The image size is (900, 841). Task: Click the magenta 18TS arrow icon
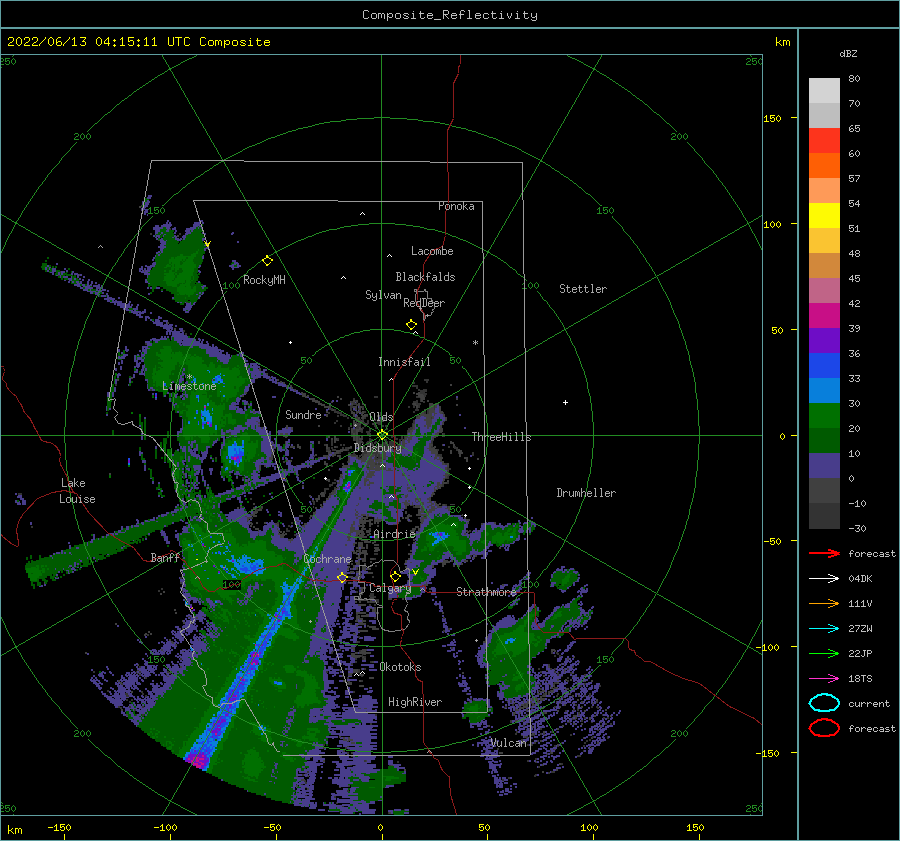tap(824, 678)
